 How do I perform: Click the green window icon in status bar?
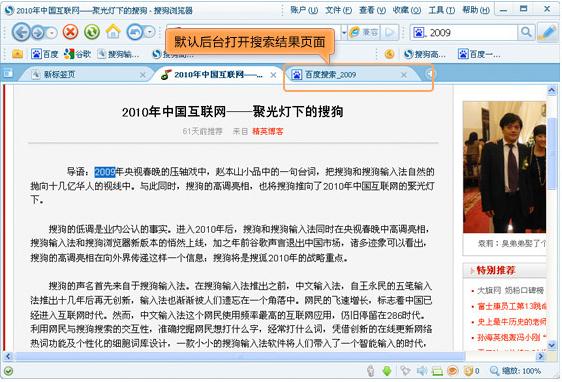pos(437,371)
